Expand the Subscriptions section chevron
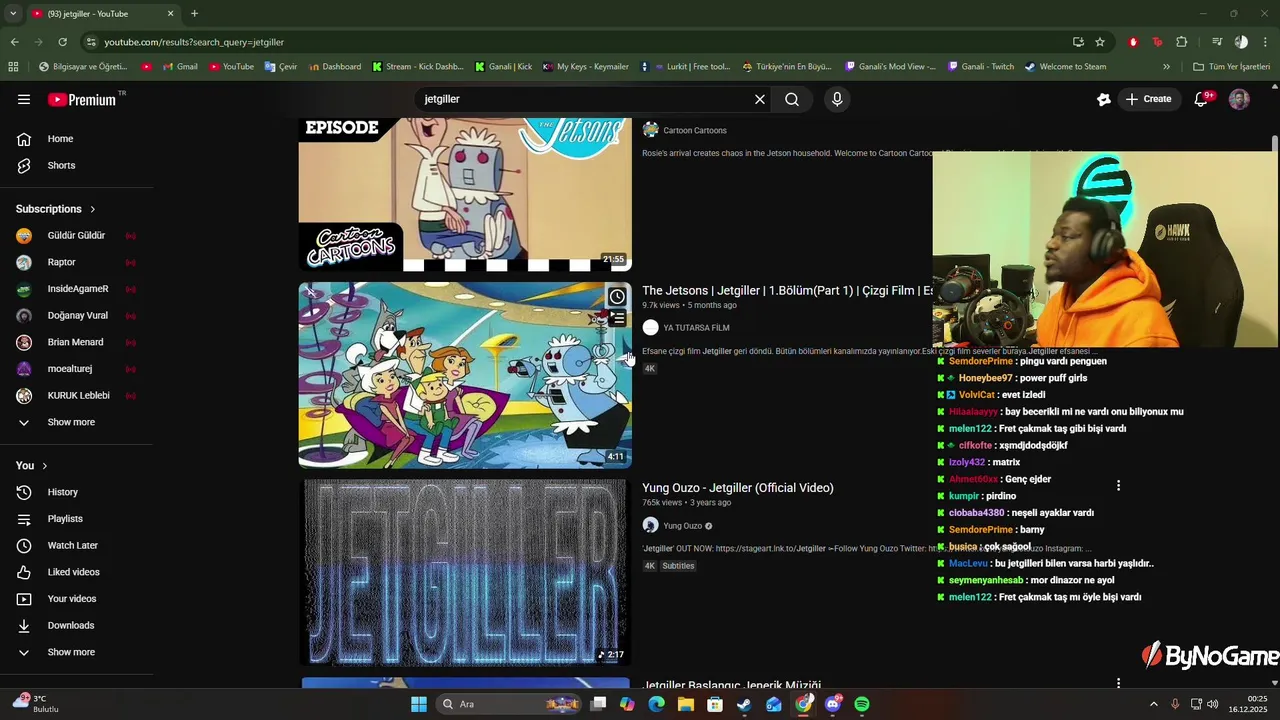The height and width of the screenshot is (720, 1280). pos(93,209)
